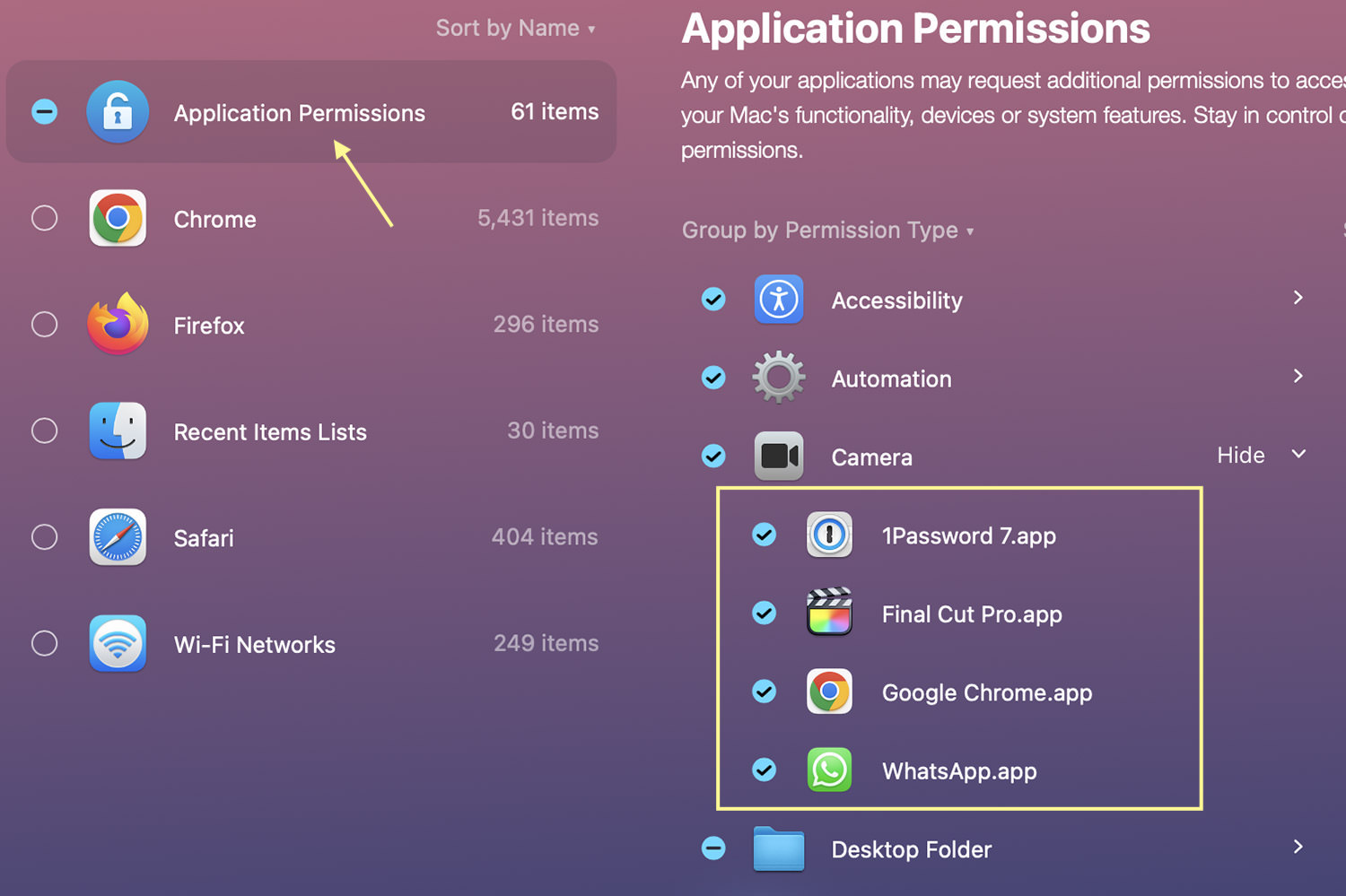This screenshot has height=896, width=1346.
Task: Select the Firefox checkbox
Action: pyautogui.click(x=45, y=324)
